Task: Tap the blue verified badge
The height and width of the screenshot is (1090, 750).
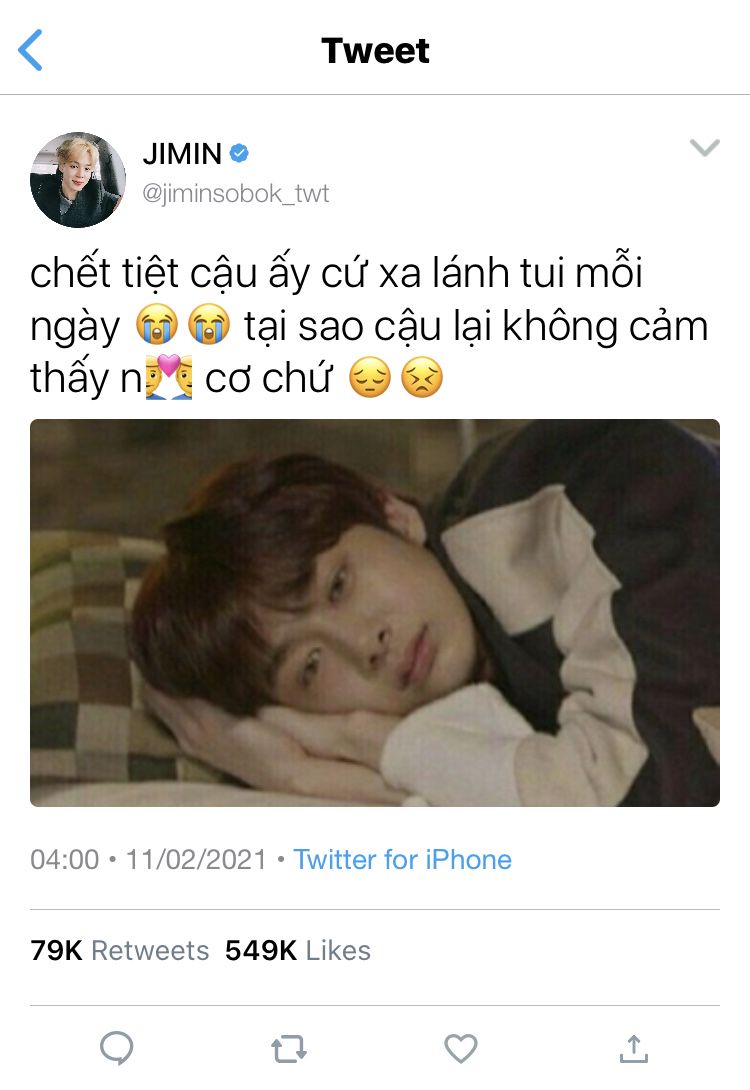Action: tap(239, 154)
